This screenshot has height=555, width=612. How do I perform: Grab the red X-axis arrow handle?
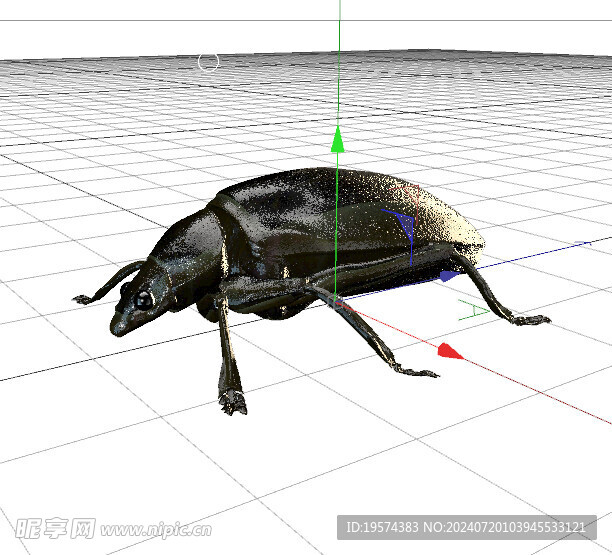[x=450, y=350]
